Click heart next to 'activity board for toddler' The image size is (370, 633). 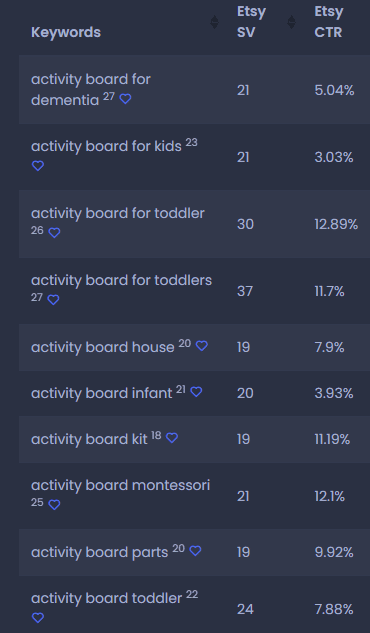pyautogui.click(x=54, y=233)
